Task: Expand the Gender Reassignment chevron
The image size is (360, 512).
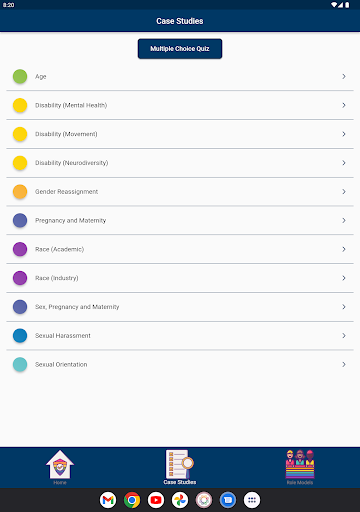Action: click(344, 192)
